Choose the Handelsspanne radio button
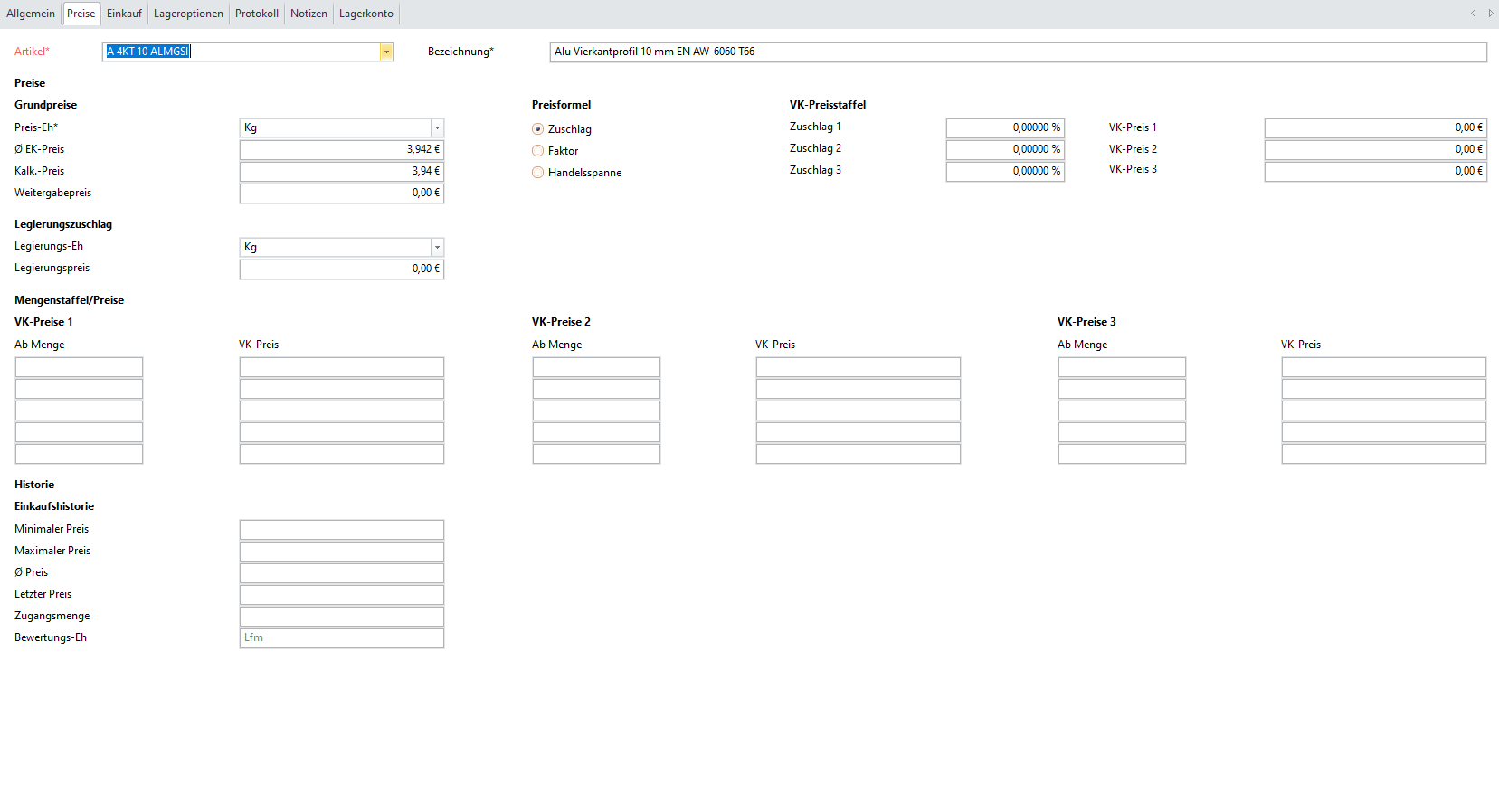Viewport: 1499px width, 812px height. pyautogui.click(x=538, y=173)
